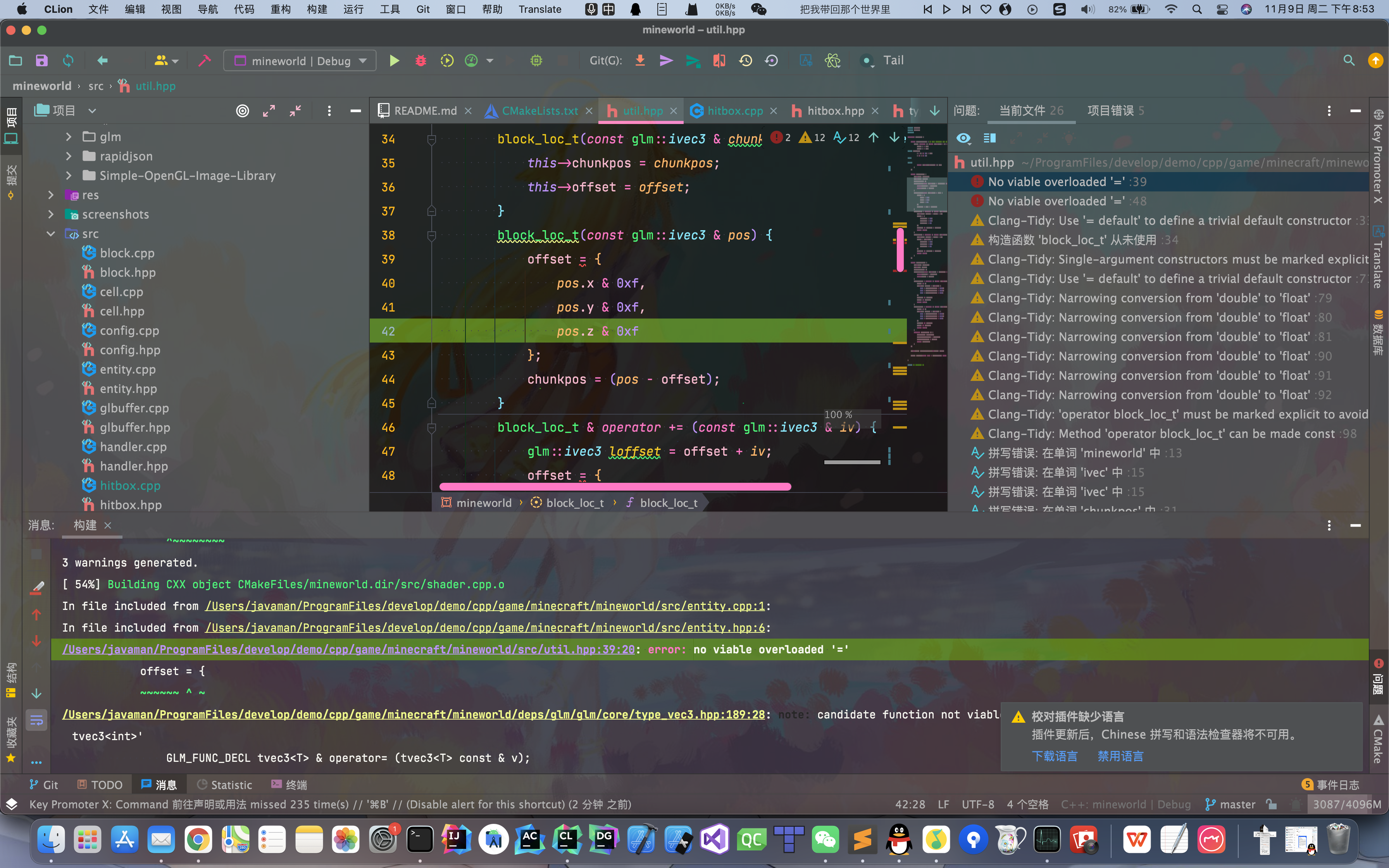The image size is (1389, 868).
Task: Click the 下载语言 link in notification
Action: 1055,756
